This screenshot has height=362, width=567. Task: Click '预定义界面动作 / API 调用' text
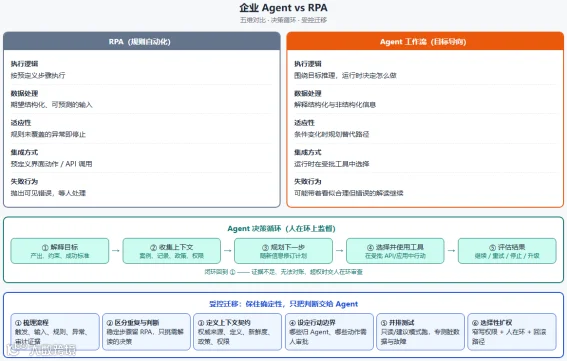click(x=51, y=164)
